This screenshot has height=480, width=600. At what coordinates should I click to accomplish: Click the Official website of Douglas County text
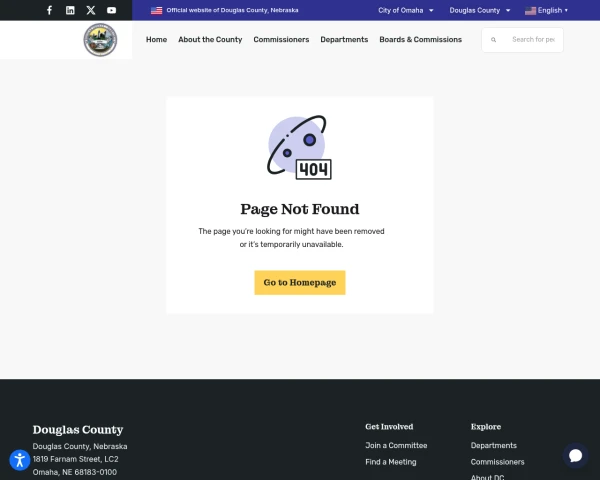point(232,10)
